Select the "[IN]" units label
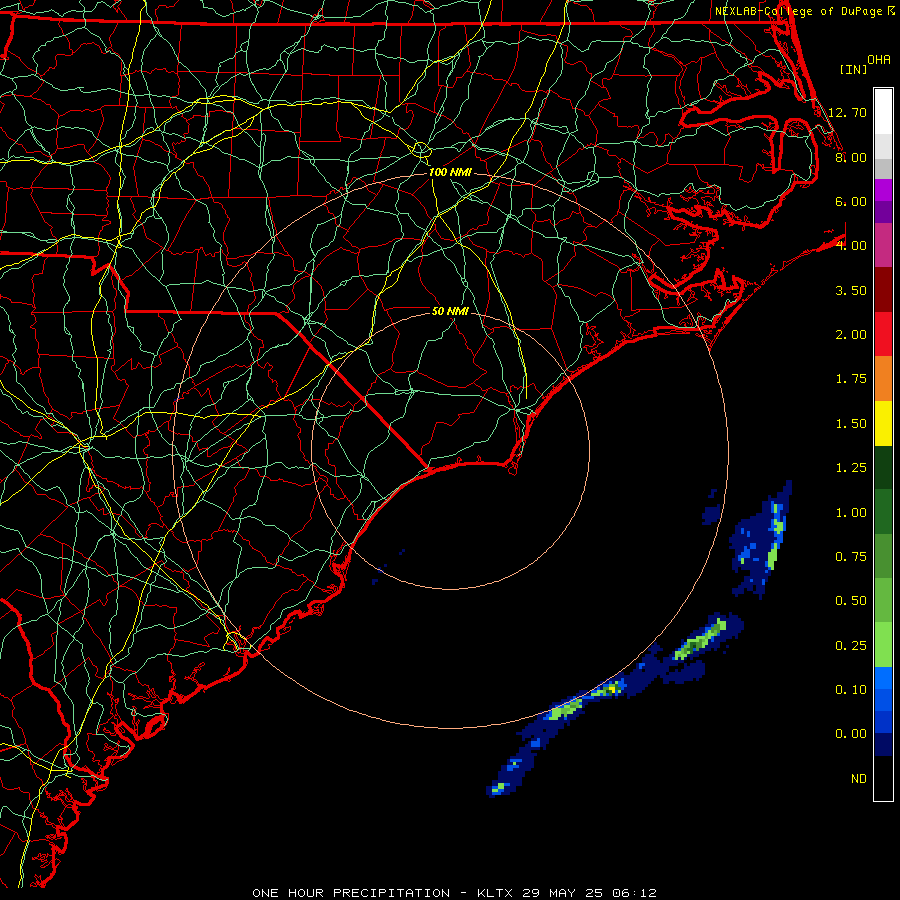Screen dimensions: 900x900 854,69
